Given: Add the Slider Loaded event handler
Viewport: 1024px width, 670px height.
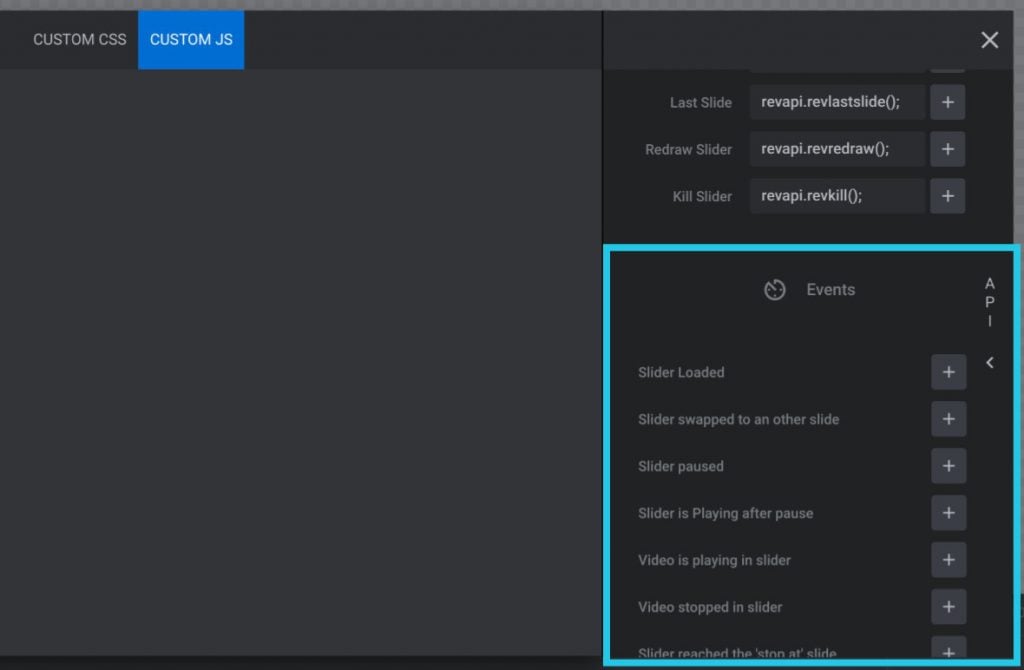Looking at the screenshot, I should [948, 371].
